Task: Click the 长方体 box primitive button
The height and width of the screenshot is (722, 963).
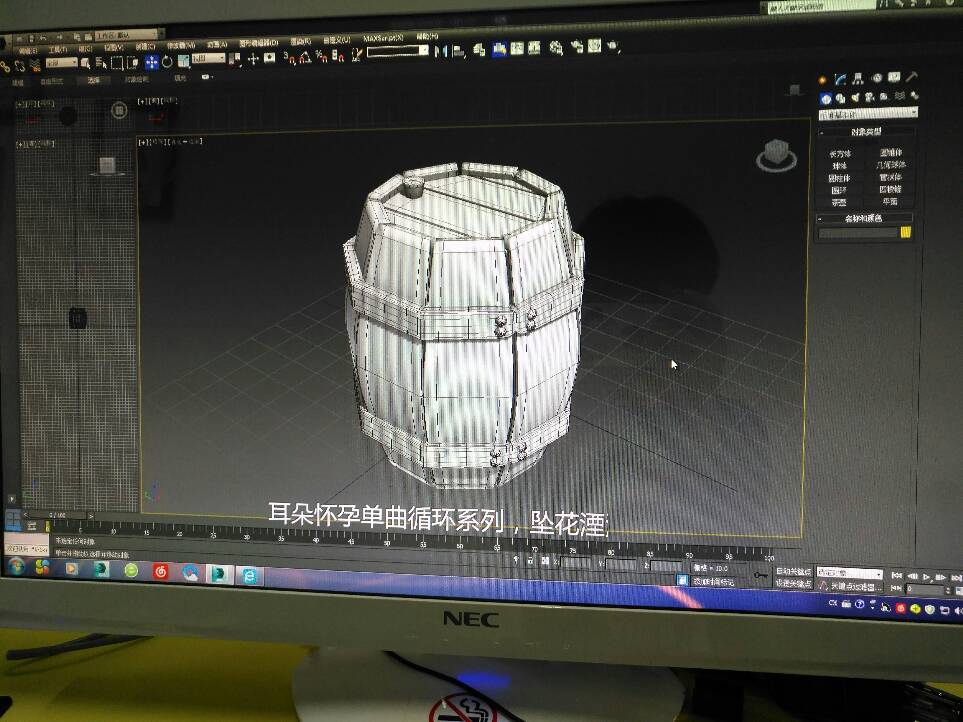Action: tap(840, 154)
